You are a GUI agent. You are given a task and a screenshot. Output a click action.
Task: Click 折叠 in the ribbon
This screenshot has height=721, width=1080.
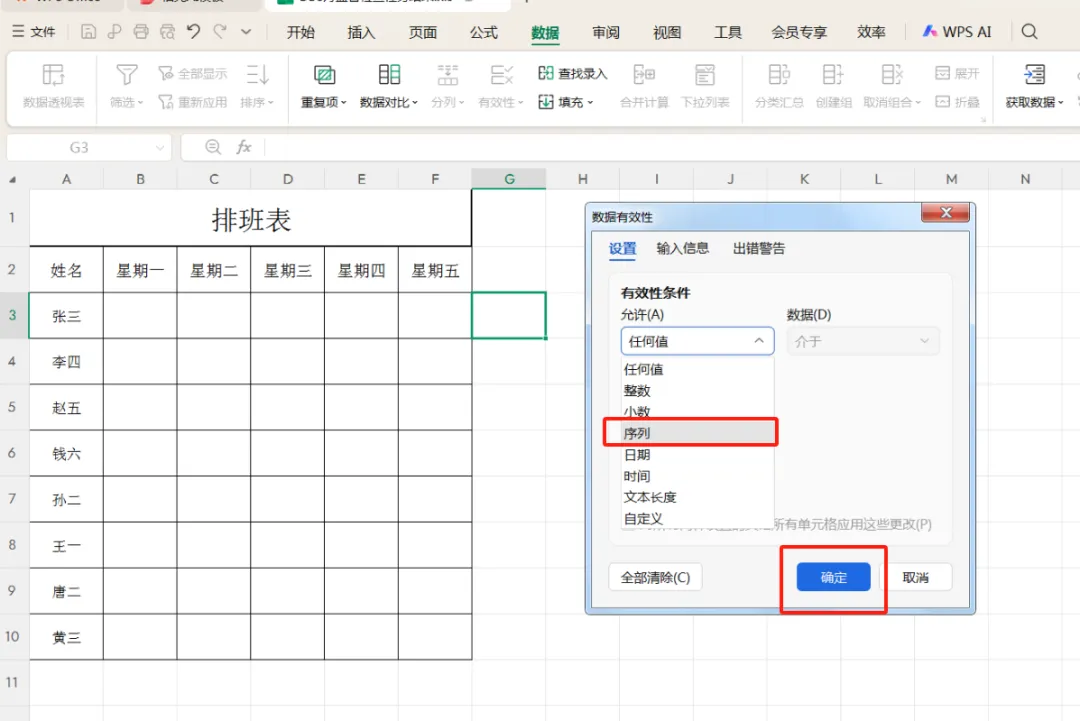pyautogui.click(x=957, y=102)
